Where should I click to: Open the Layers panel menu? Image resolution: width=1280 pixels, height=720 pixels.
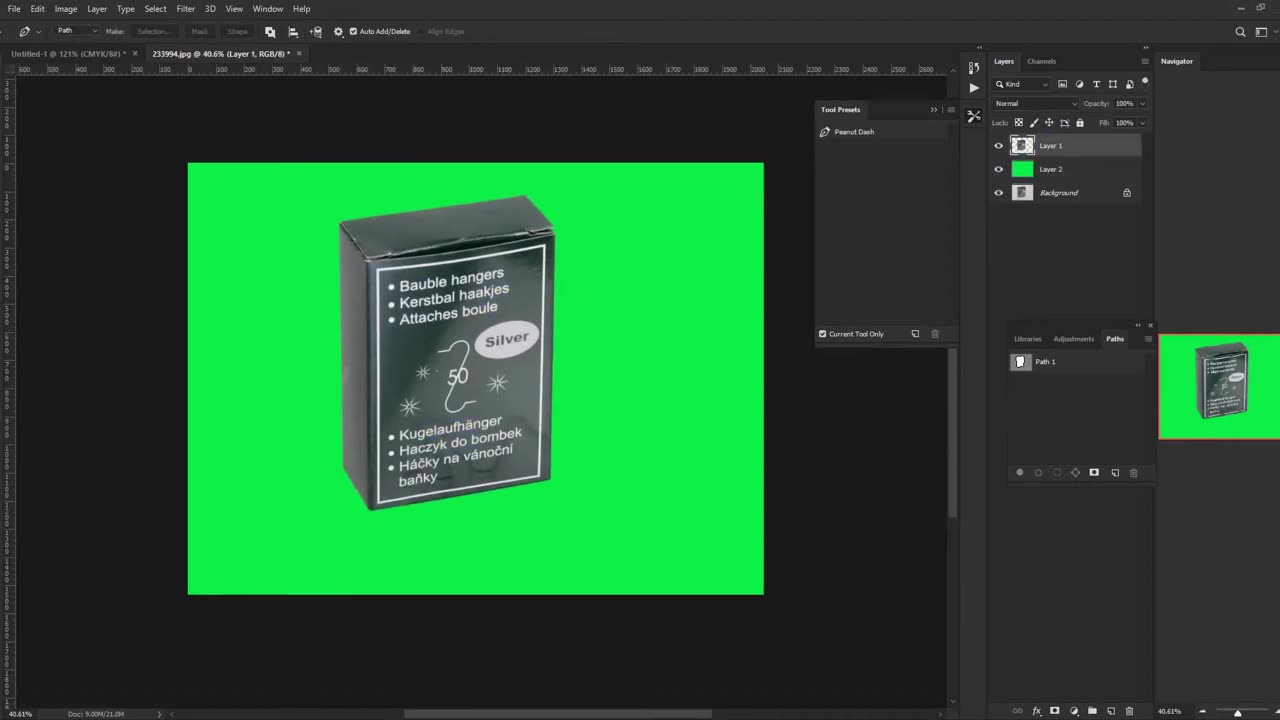[x=1145, y=62]
